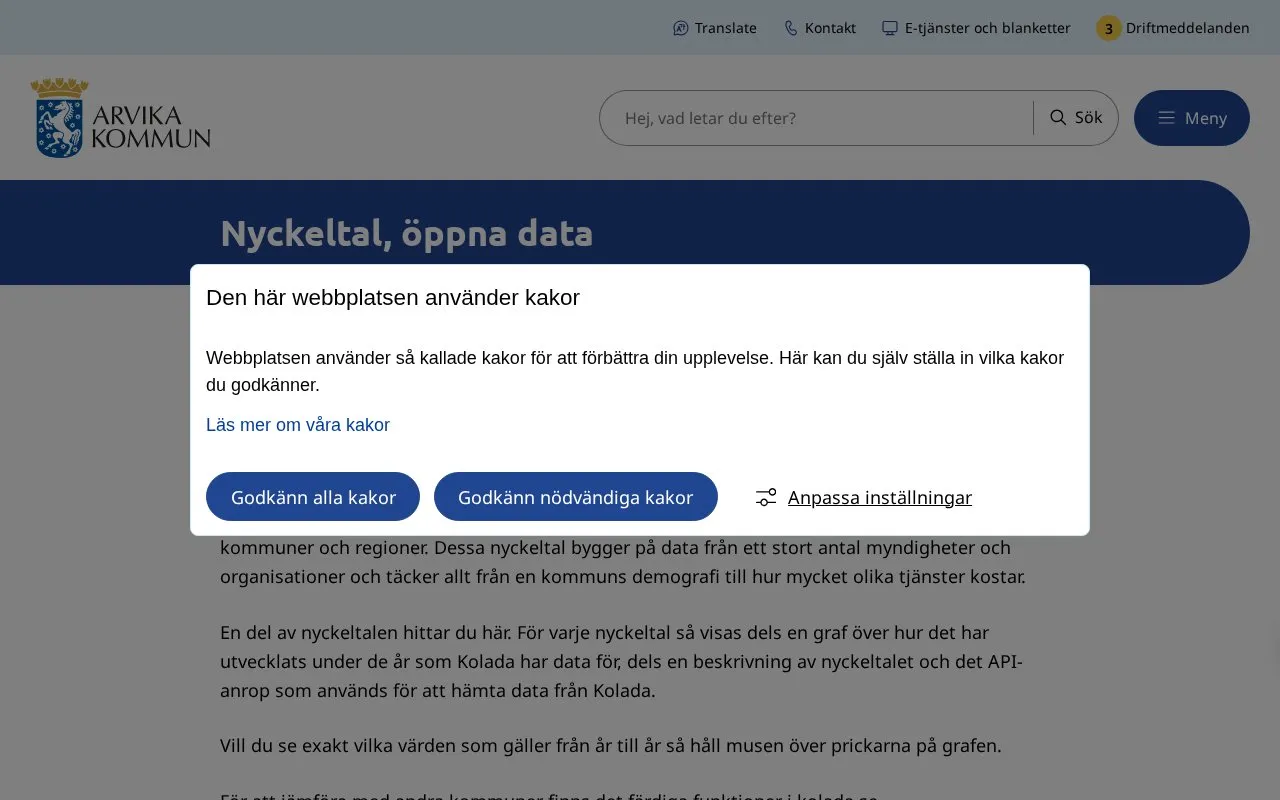Image resolution: width=1280 pixels, height=800 pixels.
Task: Follow the Läs mer om våra kakor link
Action: click(x=298, y=425)
